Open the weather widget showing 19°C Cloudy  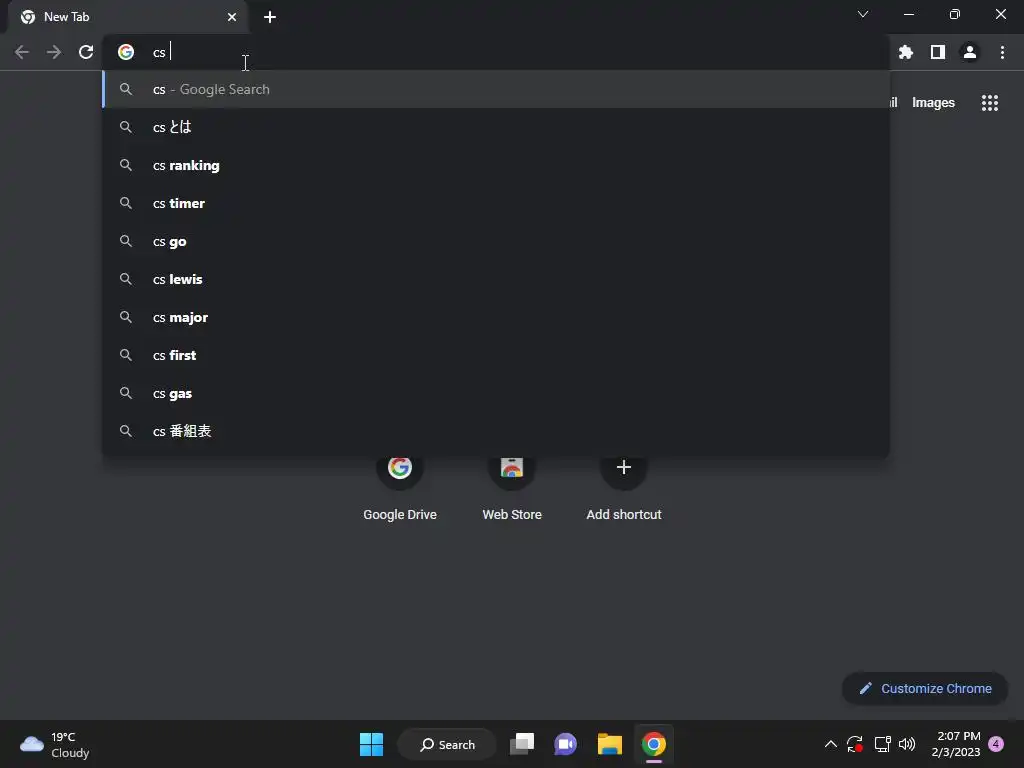[55, 744]
